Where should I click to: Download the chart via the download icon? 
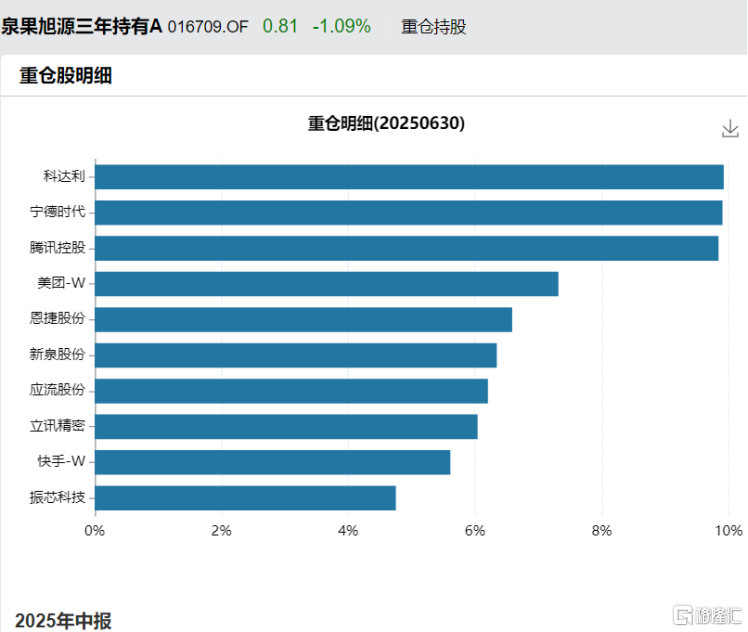point(730,129)
